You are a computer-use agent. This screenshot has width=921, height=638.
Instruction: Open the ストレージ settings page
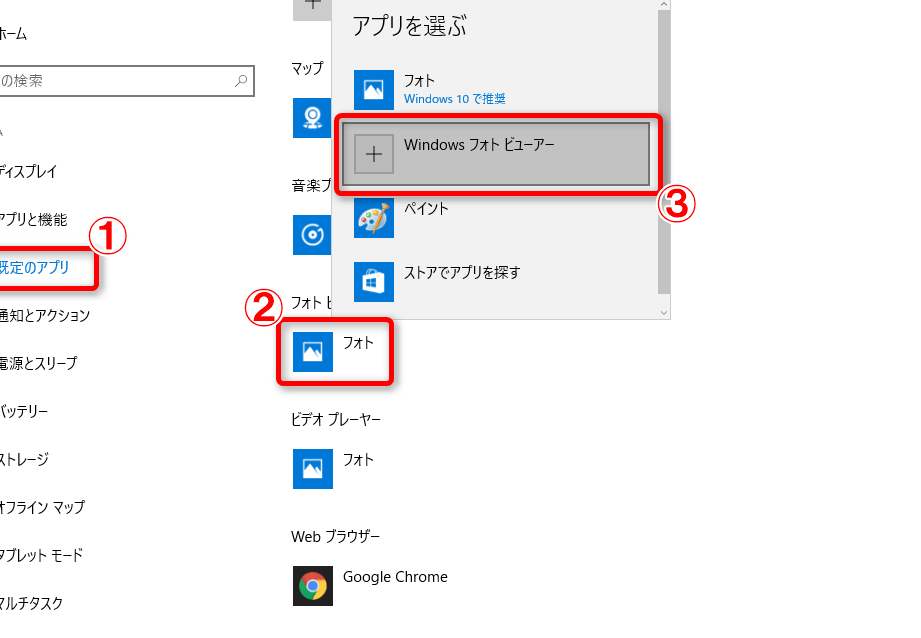[x=24, y=459]
